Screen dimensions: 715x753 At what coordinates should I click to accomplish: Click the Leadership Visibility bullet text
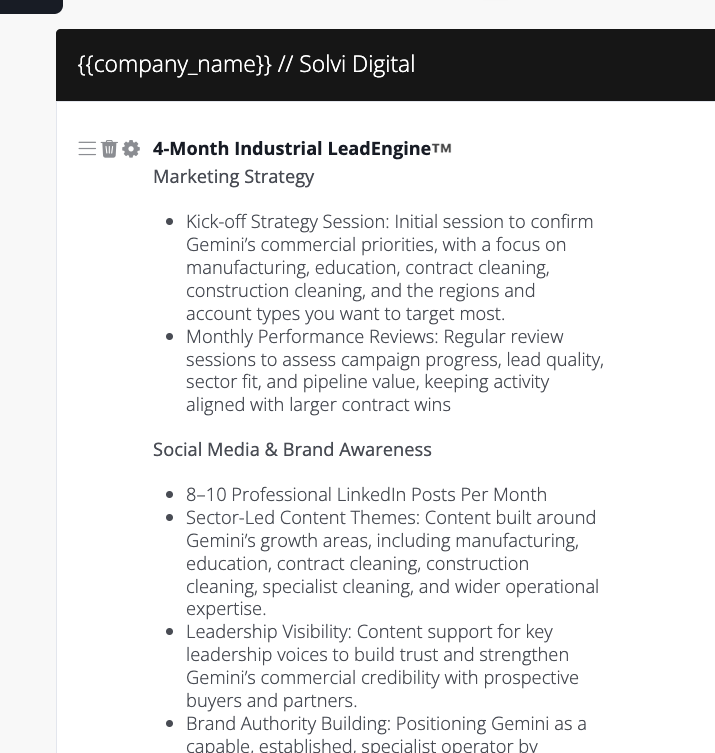click(x=269, y=632)
